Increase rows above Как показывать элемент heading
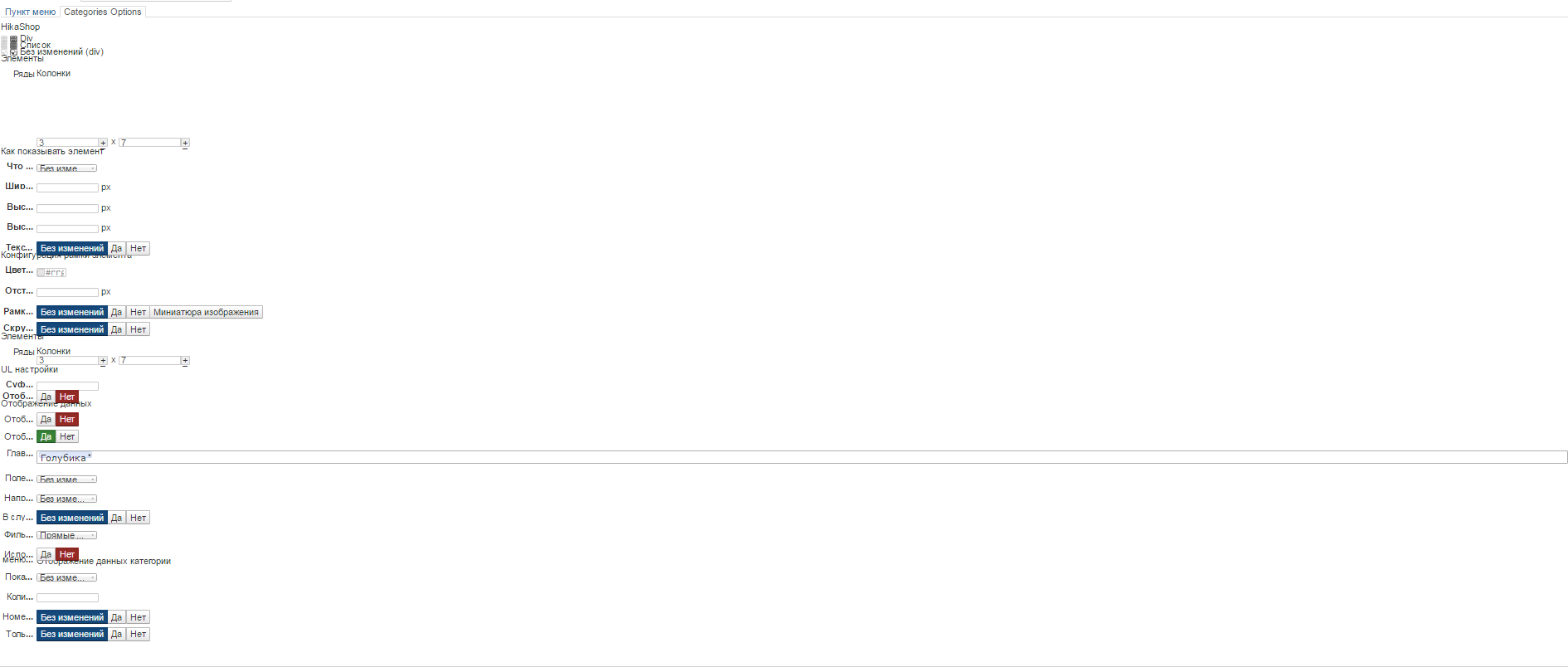This screenshot has height=667, width=1568. click(x=103, y=143)
